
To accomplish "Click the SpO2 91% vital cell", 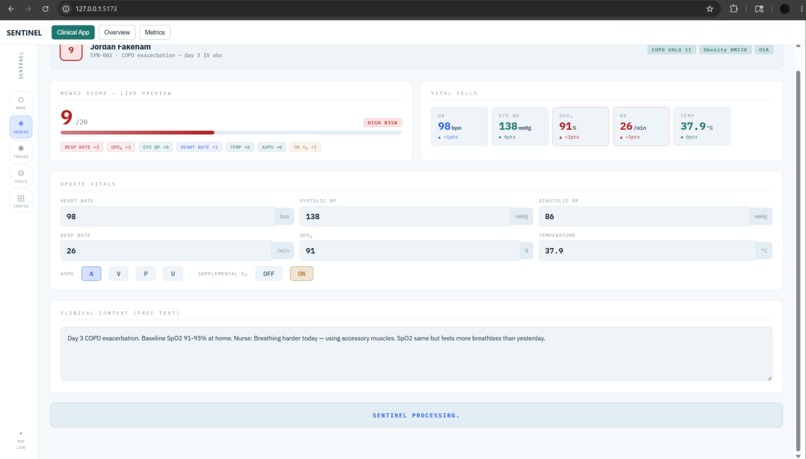I will click(x=580, y=126).
